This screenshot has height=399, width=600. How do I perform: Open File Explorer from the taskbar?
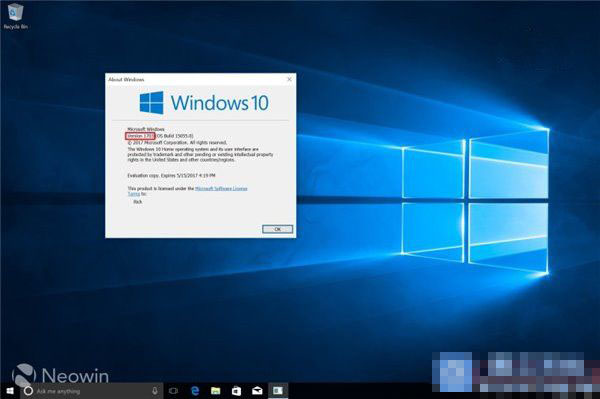click(215, 391)
